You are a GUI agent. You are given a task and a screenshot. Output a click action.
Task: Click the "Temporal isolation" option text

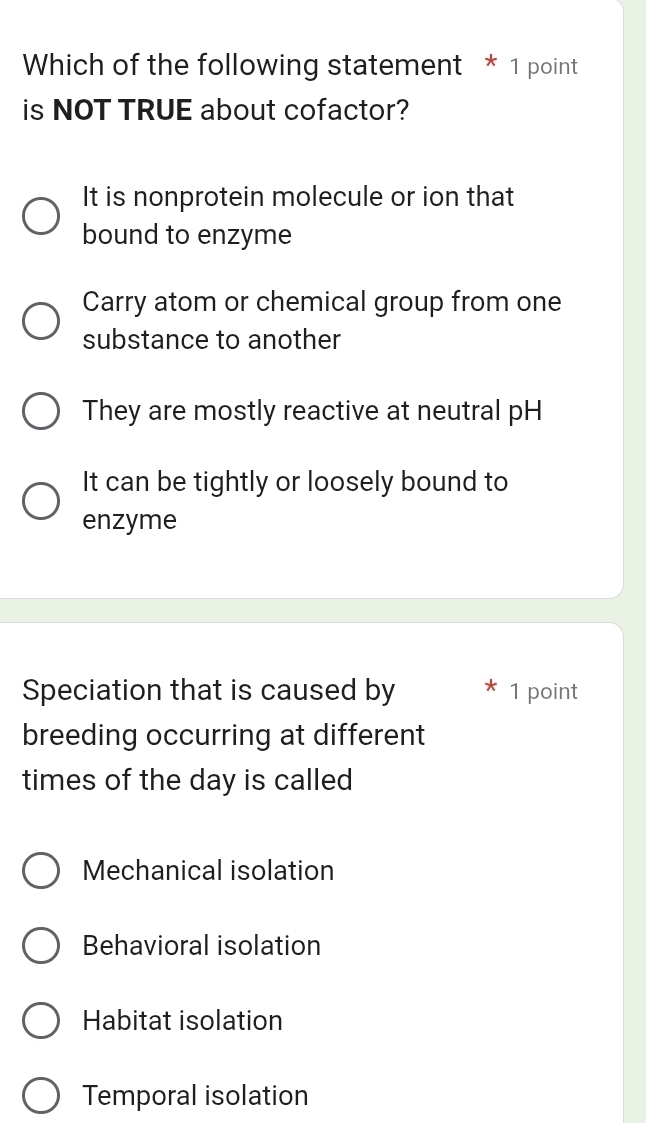click(x=196, y=1096)
